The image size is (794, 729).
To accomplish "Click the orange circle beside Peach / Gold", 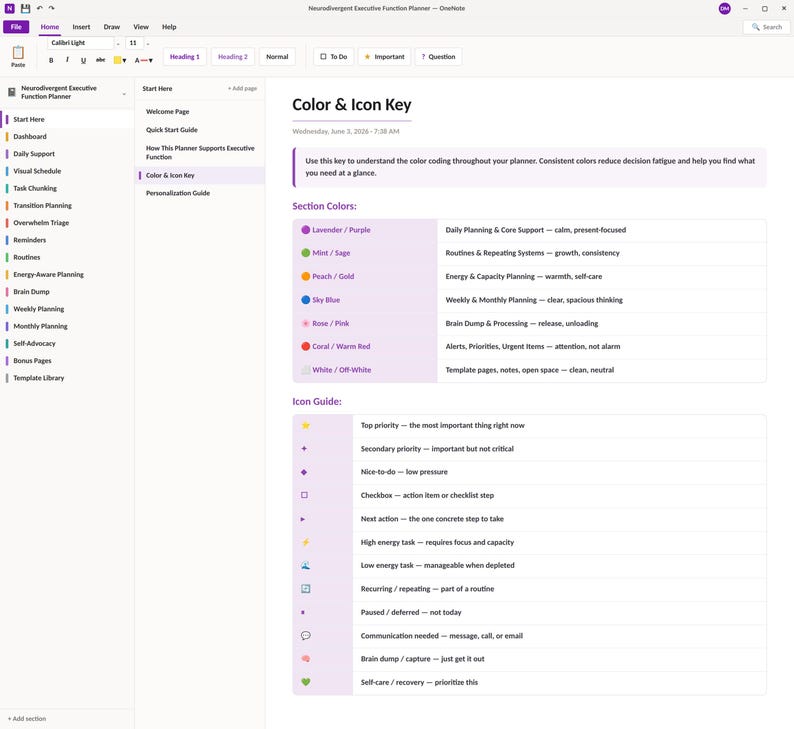I will pos(305,276).
